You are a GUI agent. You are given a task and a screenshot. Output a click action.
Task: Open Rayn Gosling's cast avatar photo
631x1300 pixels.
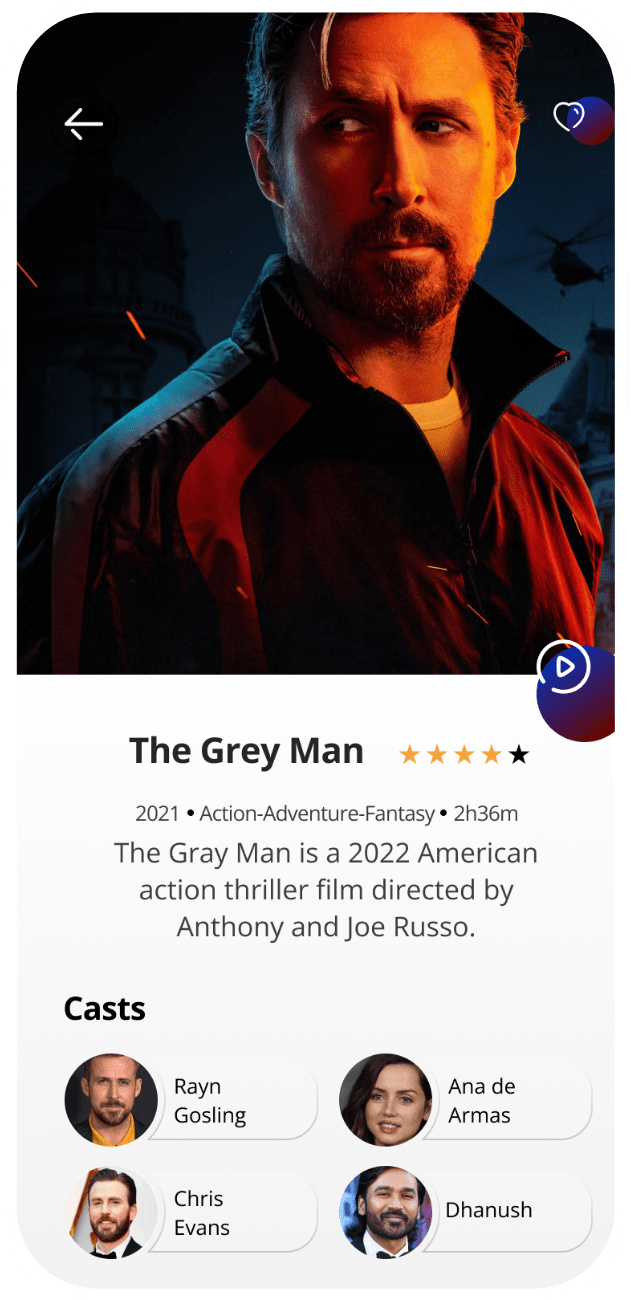tap(111, 1100)
